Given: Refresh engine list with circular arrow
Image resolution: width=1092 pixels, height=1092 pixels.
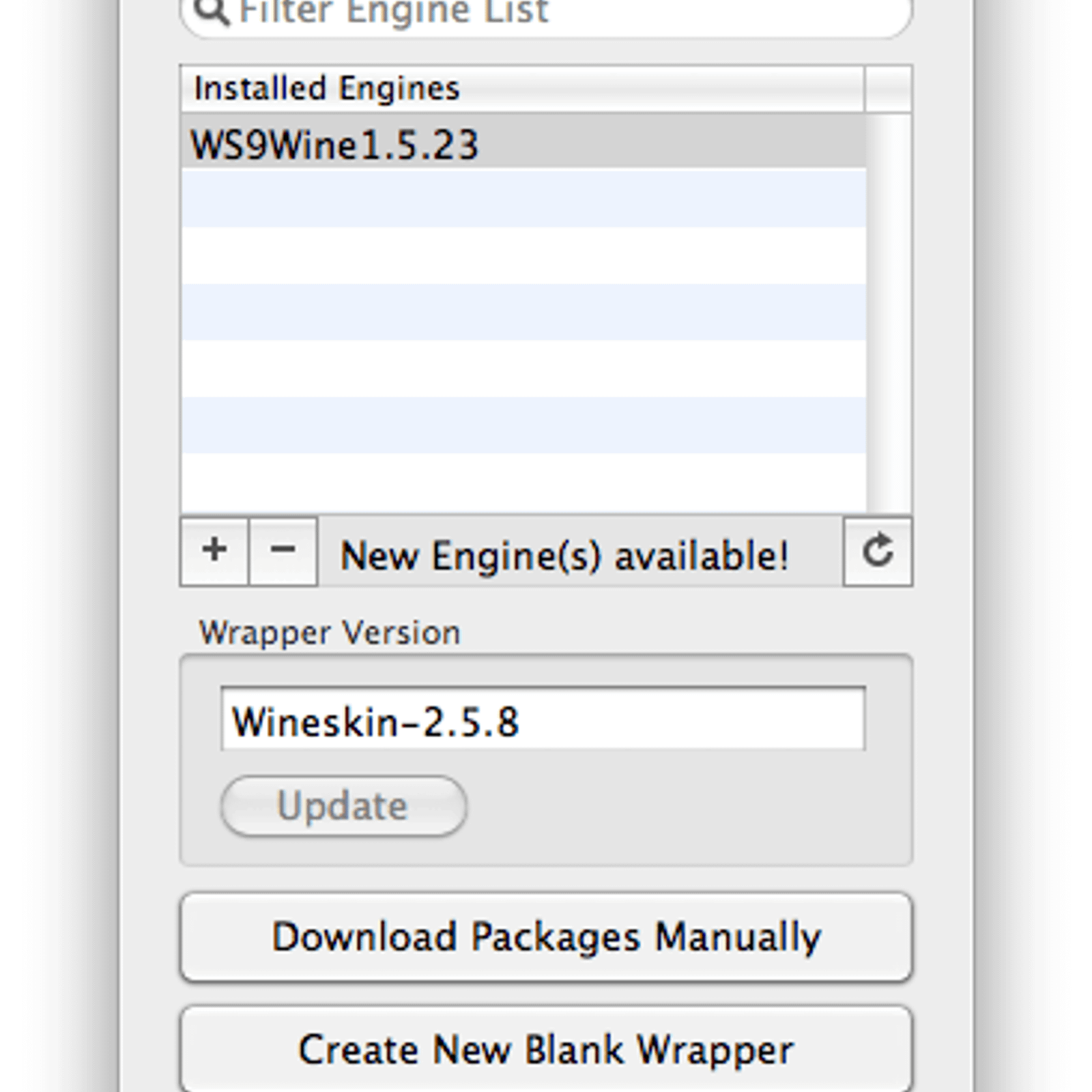Looking at the screenshot, I should click(x=878, y=551).
